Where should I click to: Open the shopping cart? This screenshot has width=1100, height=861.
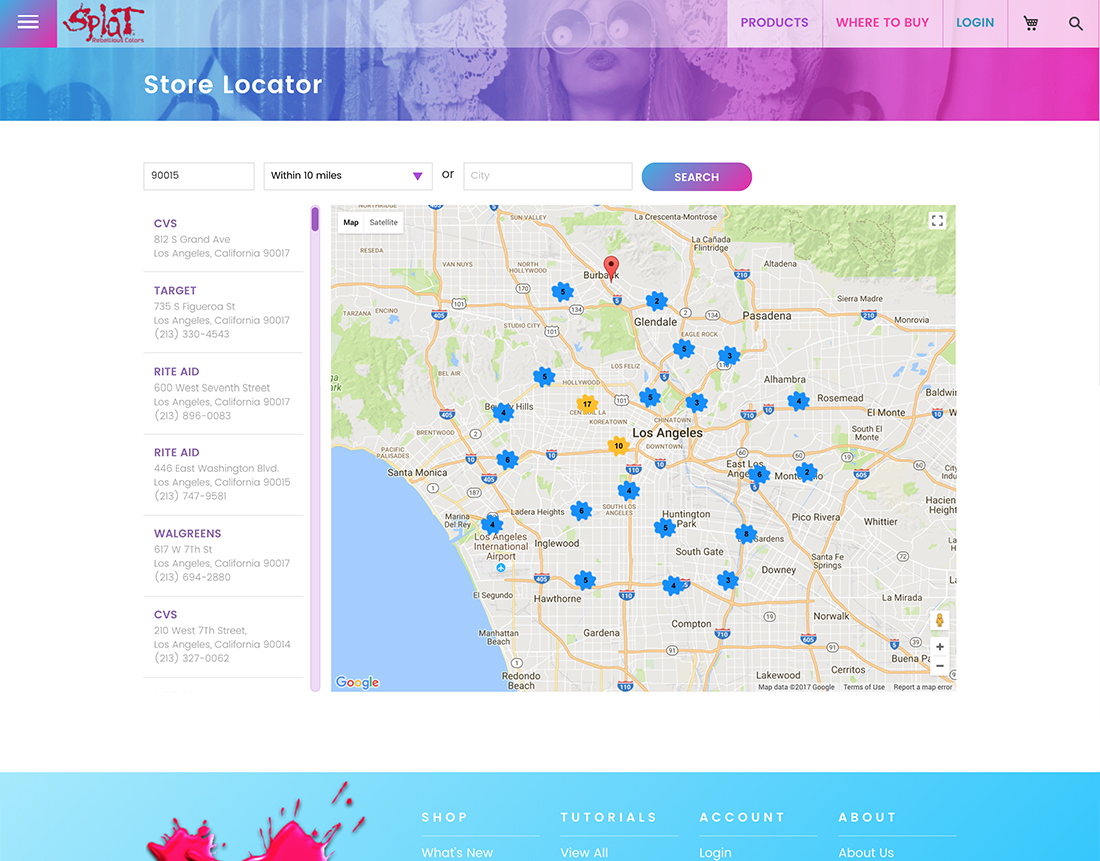(x=1031, y=23)
